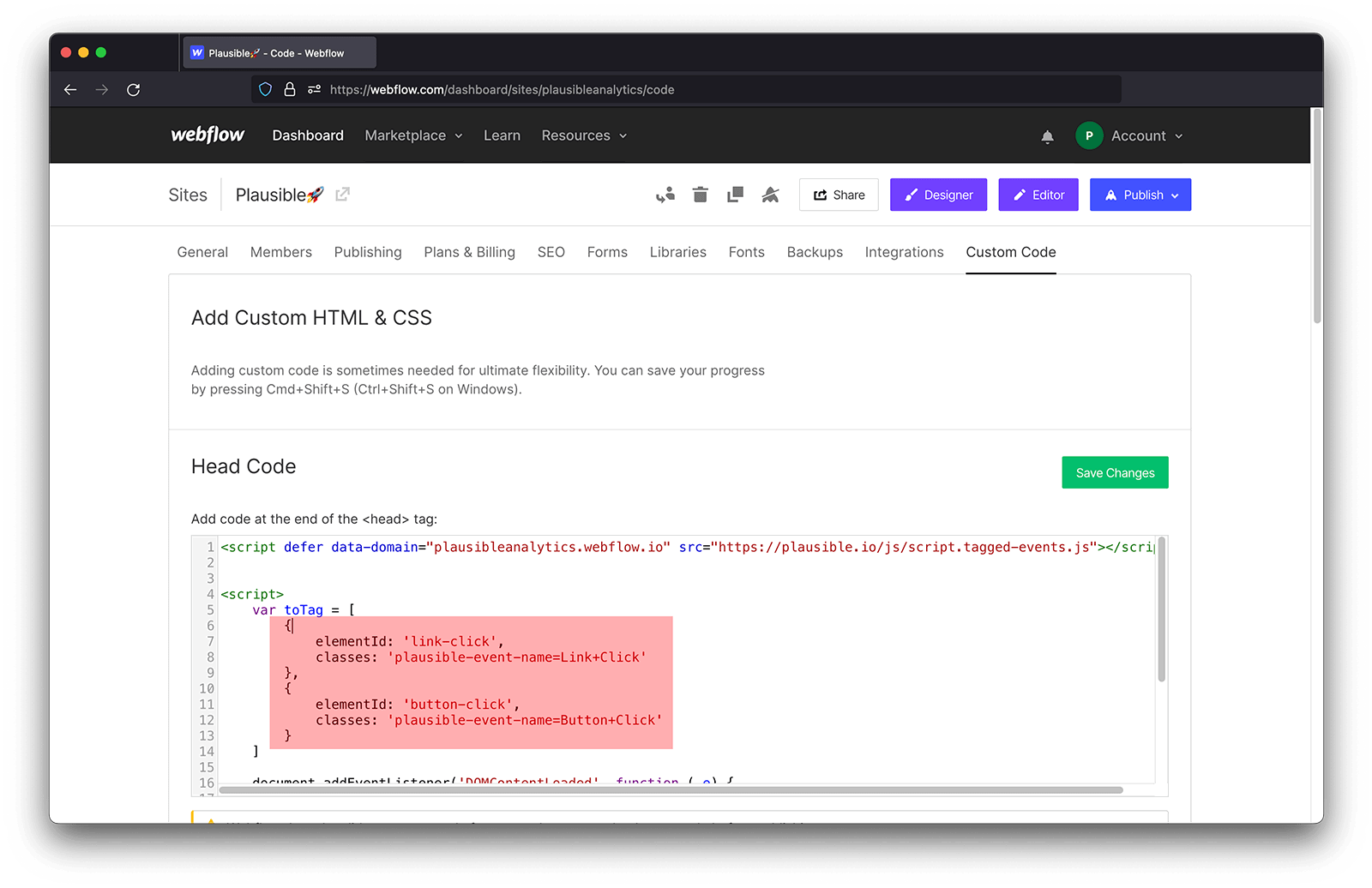
Task: Click the duplicate site icon
Action: (x=735, y=195)
